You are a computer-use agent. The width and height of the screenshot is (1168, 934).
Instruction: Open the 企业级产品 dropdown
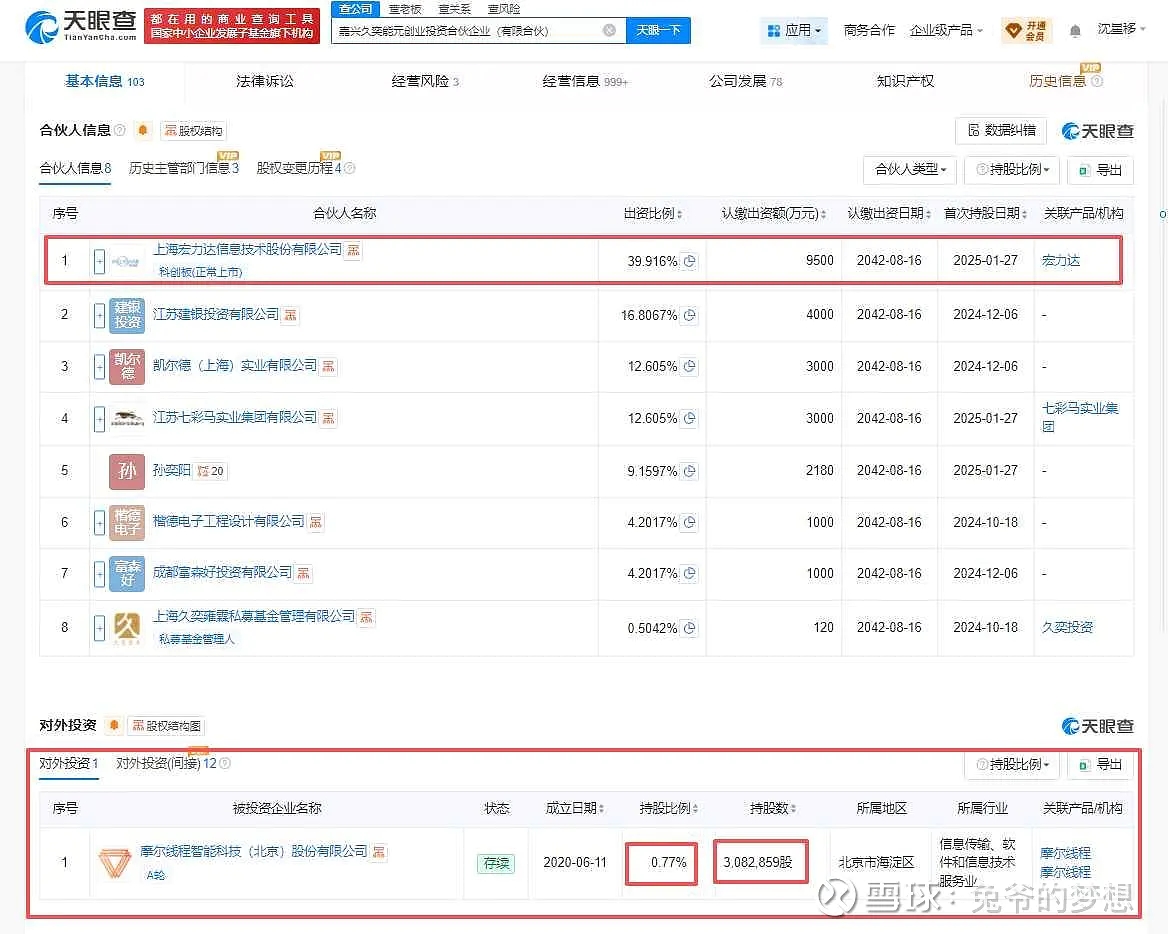pos(946,31)
